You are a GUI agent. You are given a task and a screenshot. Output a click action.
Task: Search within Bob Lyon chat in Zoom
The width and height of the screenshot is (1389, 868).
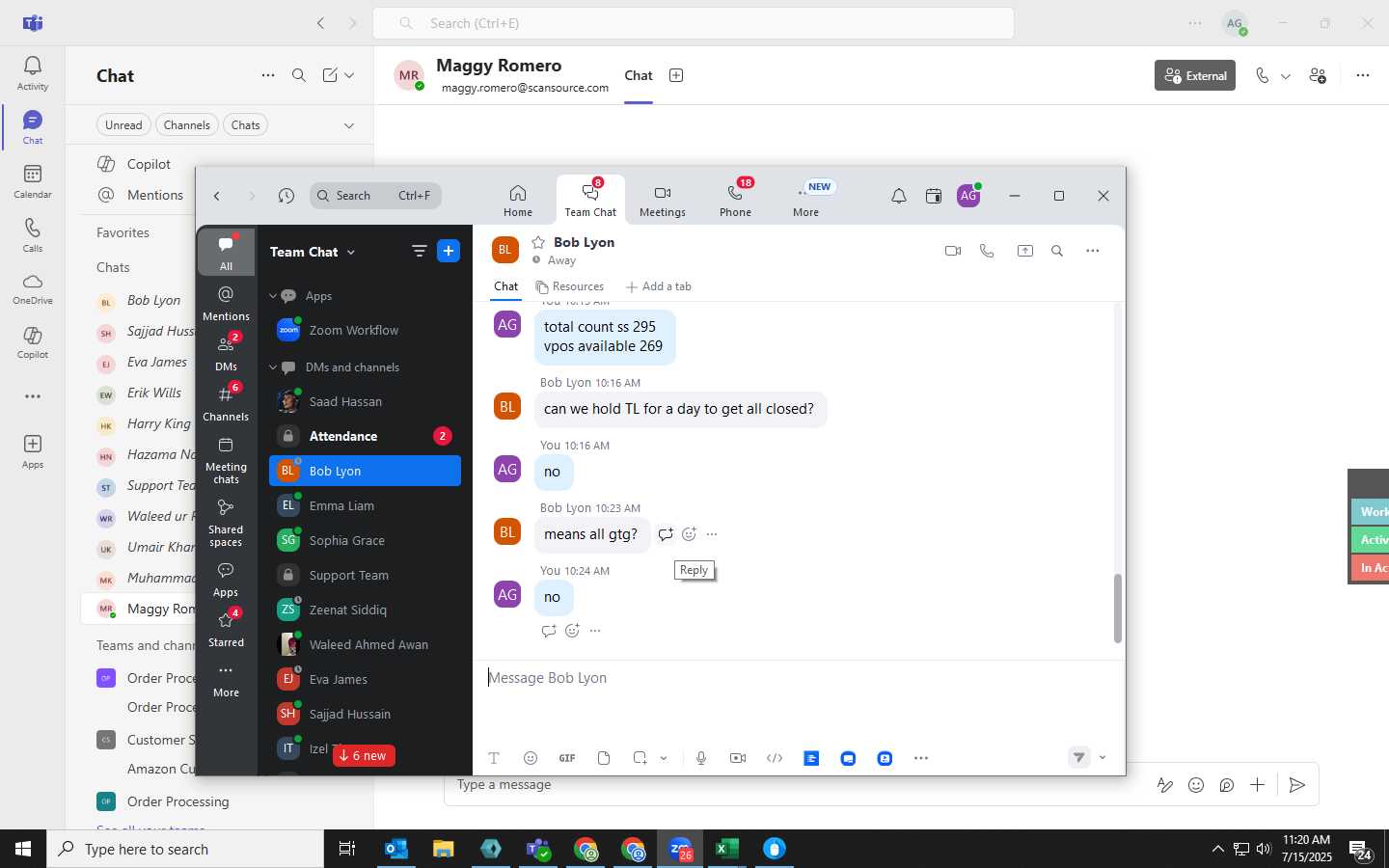click(x=1057, y=251)
